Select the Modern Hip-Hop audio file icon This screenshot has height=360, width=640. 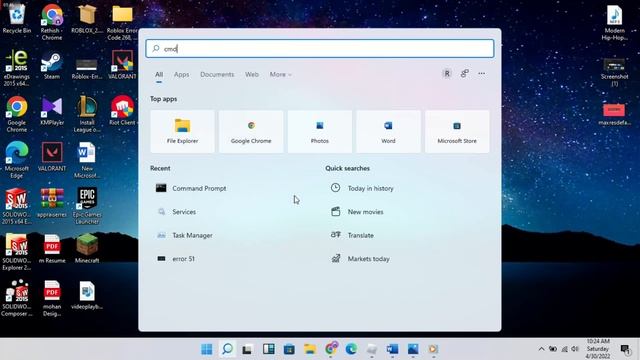click(614, 22)
